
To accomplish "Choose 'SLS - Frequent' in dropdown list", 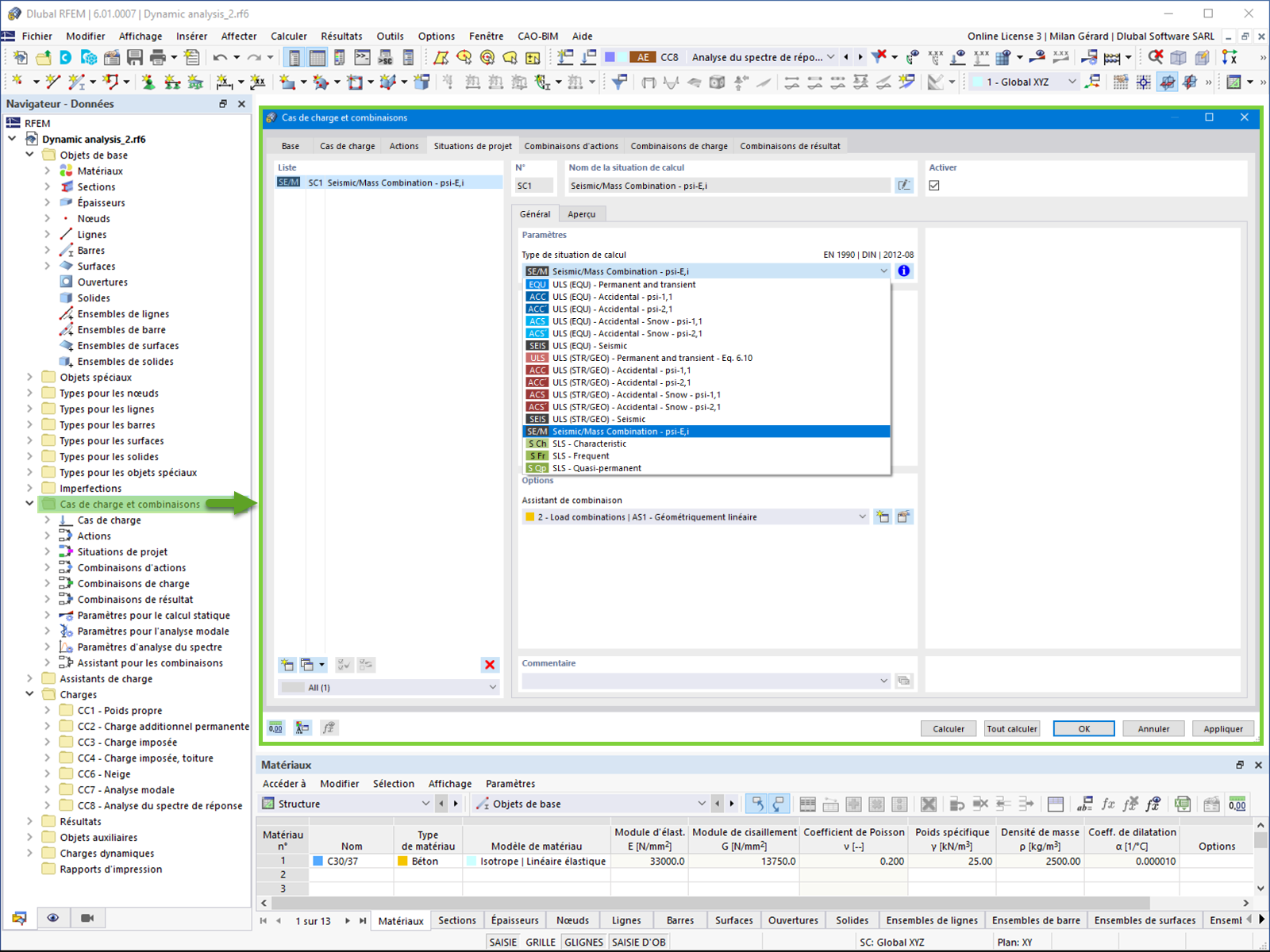I will (706, 456).
